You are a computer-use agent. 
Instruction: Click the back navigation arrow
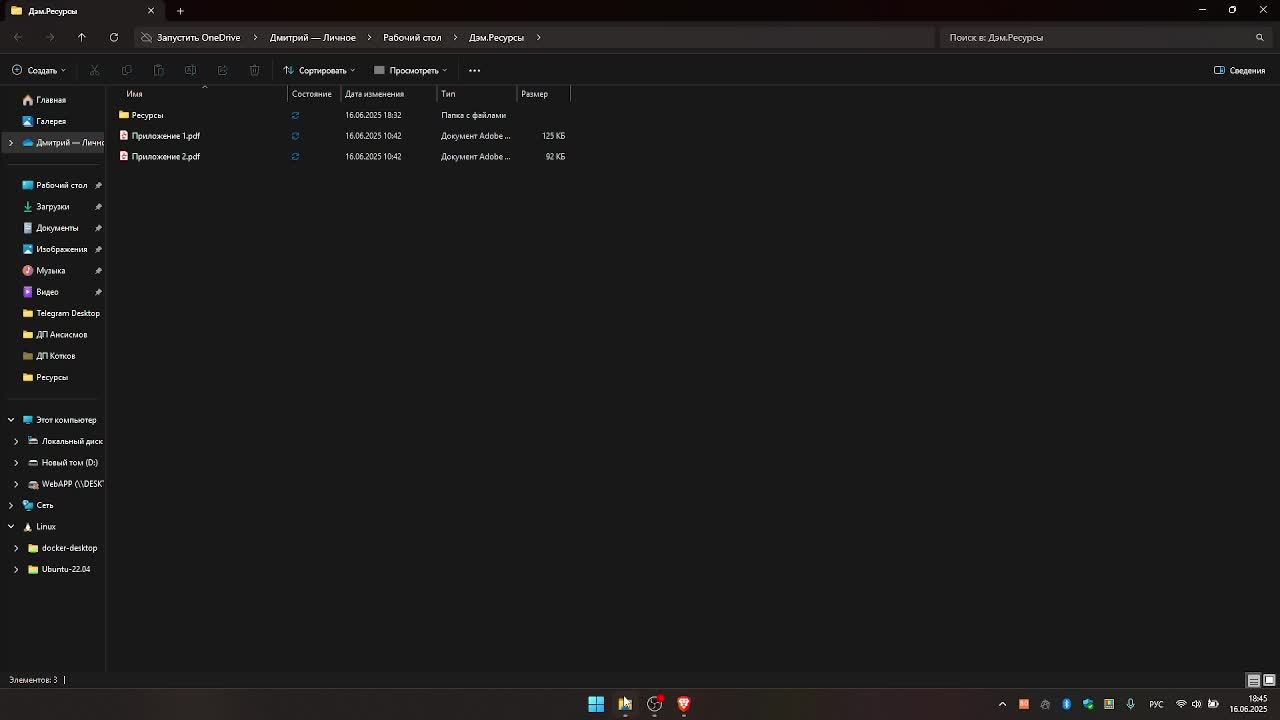[18, 37]
